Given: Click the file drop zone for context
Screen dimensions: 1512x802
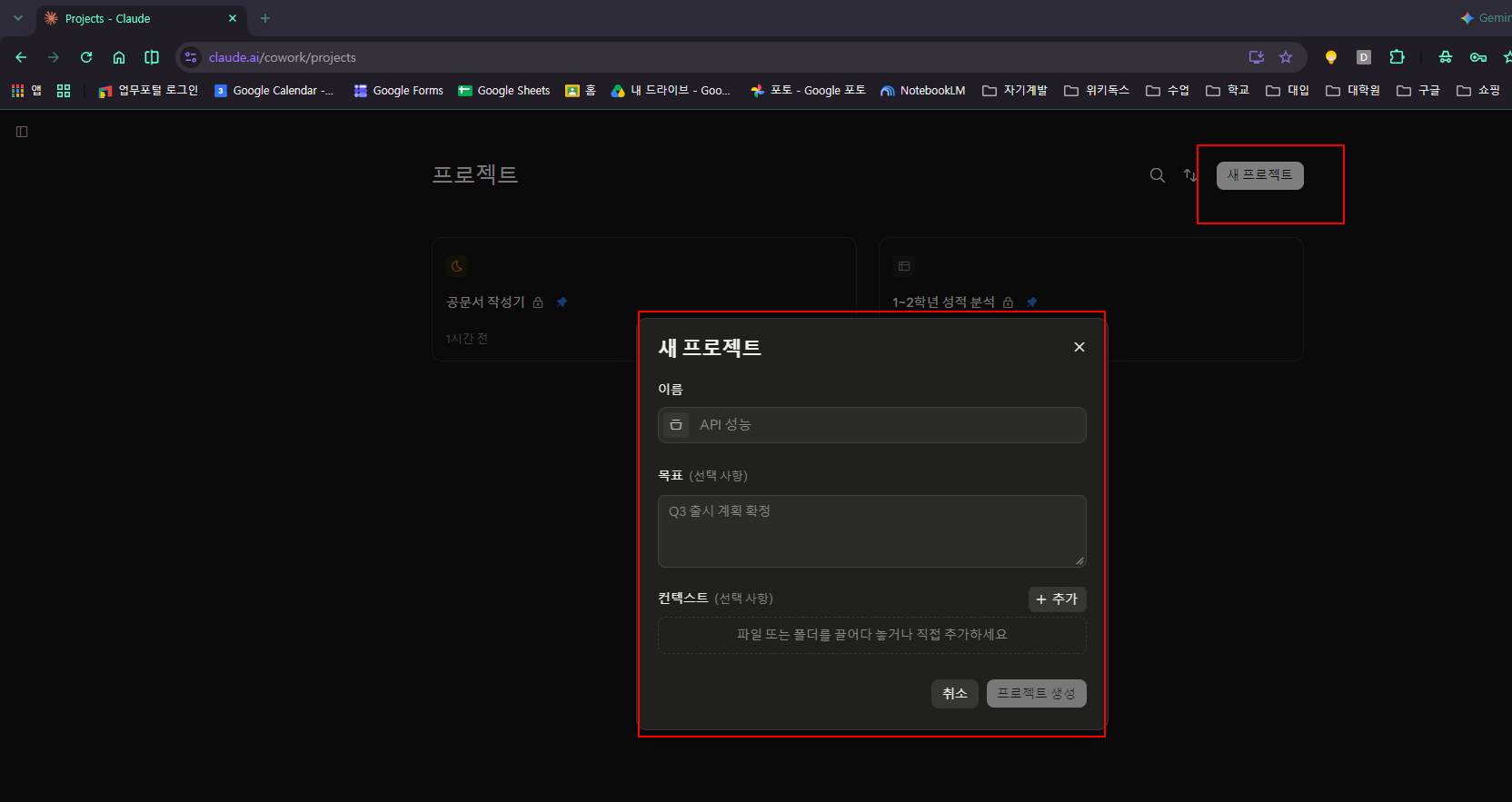Looking at the screenshot, I should tap(872, 635).
